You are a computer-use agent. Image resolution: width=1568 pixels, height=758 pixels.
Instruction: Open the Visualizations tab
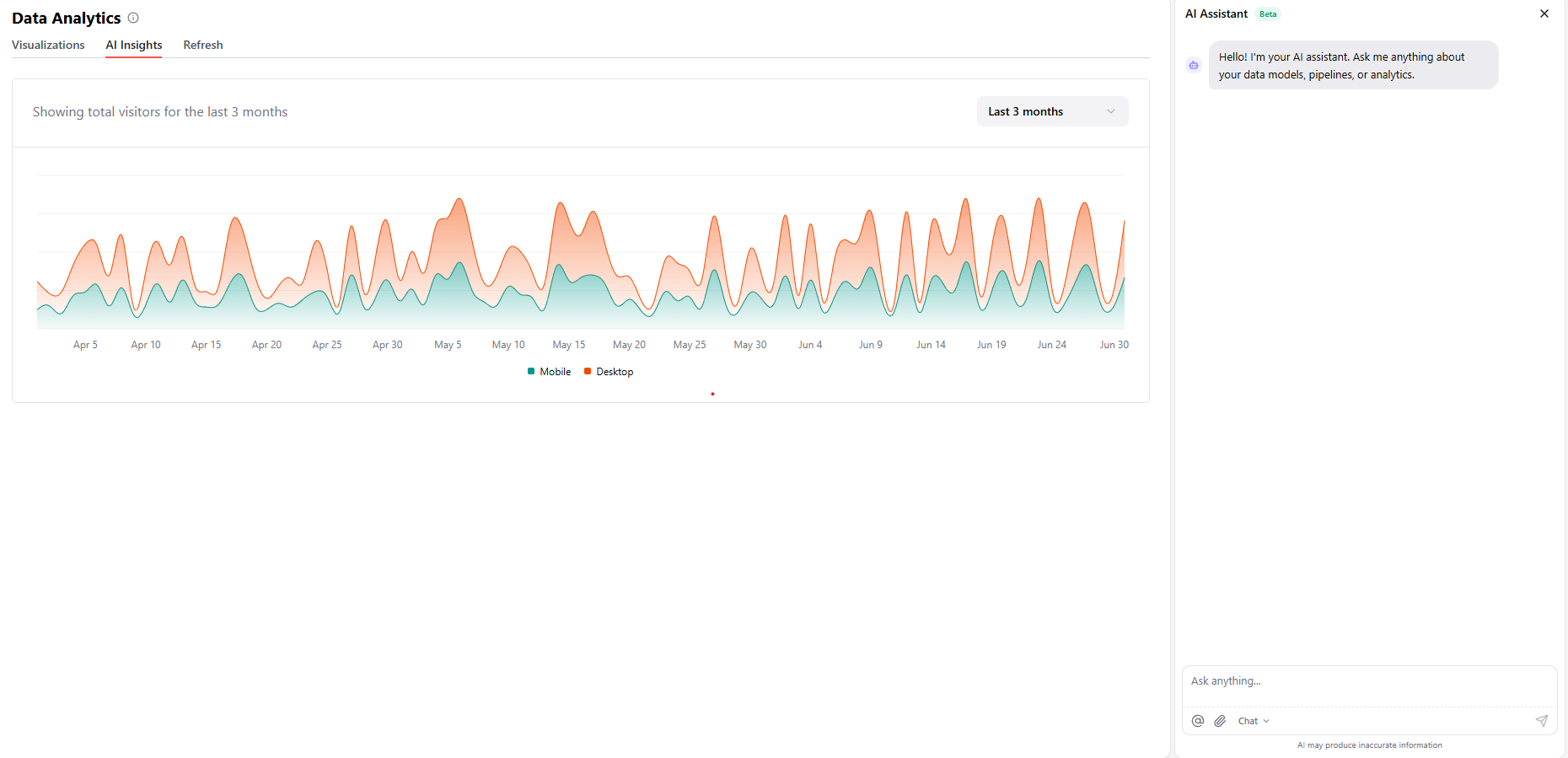click(x=48, y=45)
